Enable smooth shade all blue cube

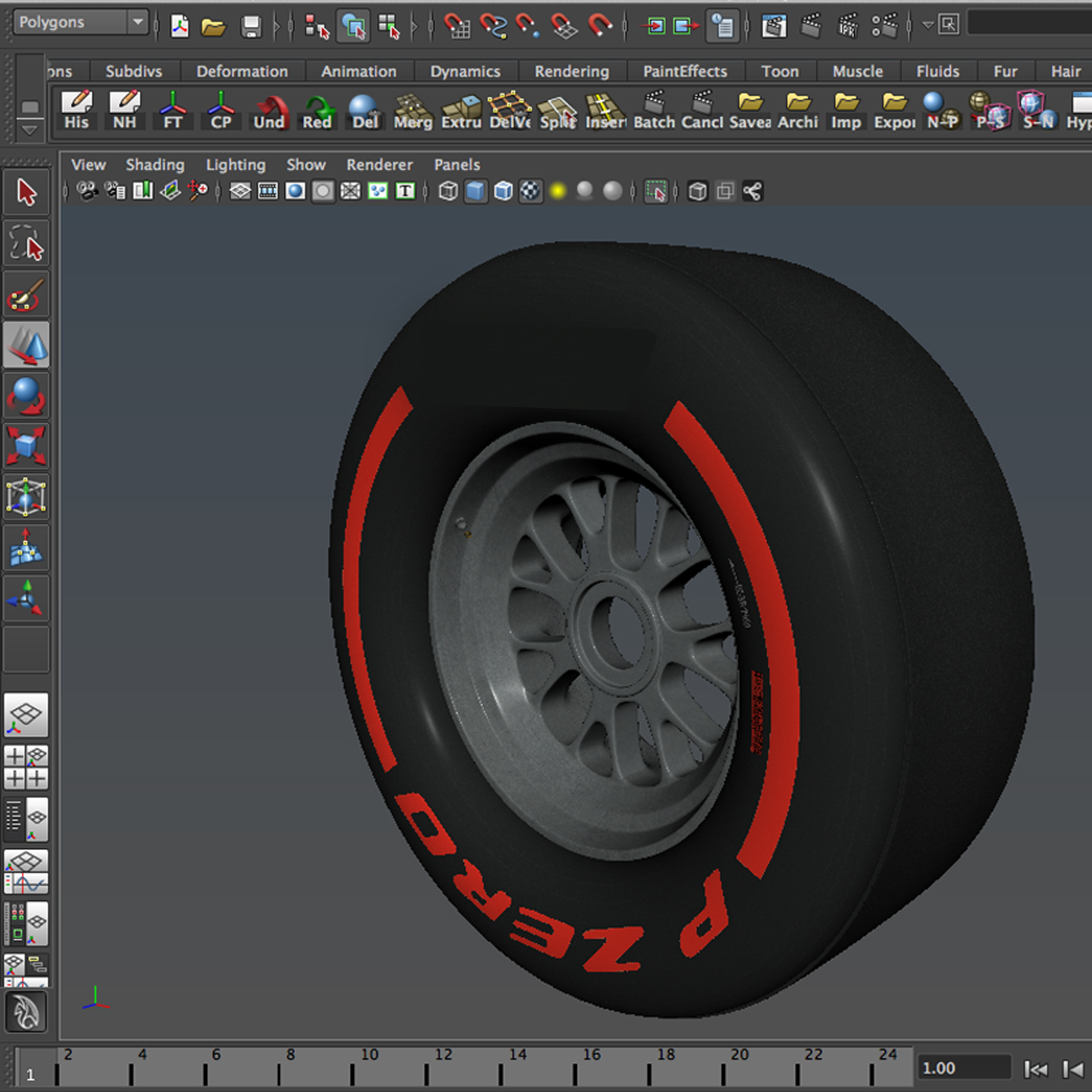click(476, 191)
